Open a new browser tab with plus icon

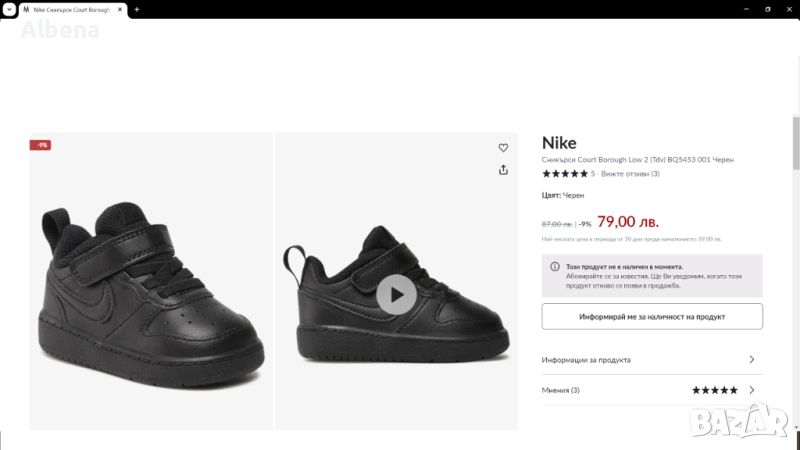[x=137, y=9]
